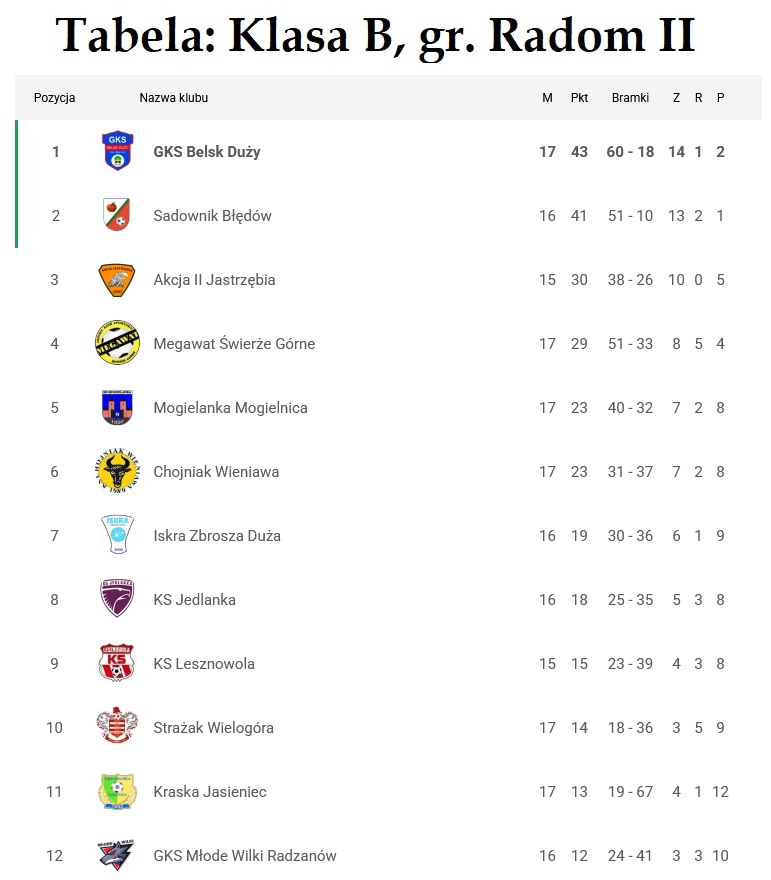
Task: Click the KS Lesznowola red crest
Action: (x=117, y=663)
